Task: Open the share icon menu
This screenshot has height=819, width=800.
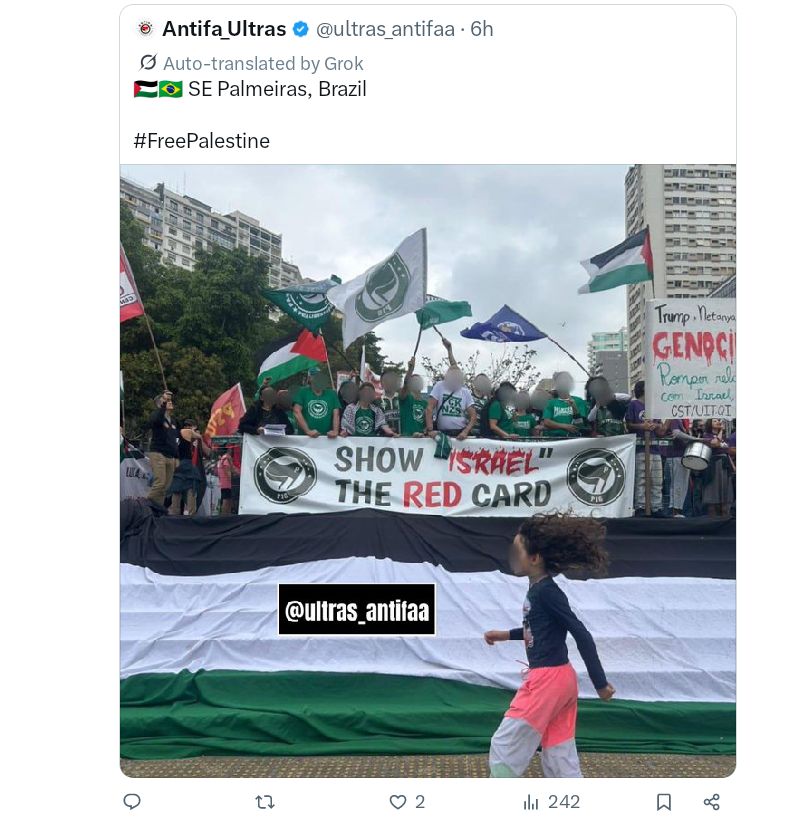Action: (x=711, y=802)
